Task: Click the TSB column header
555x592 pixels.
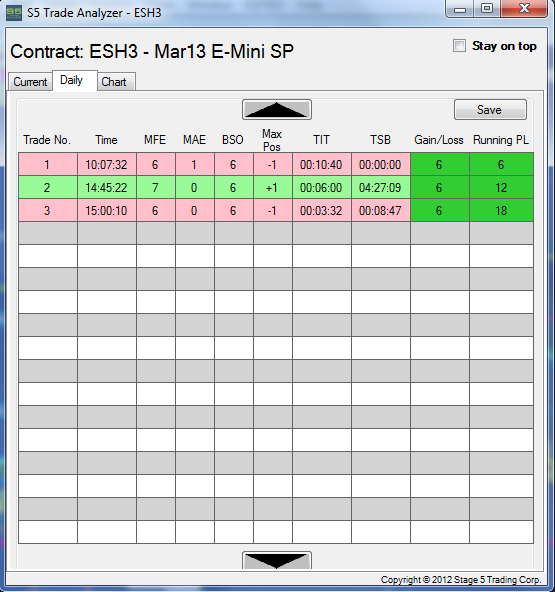Action: tap(380, 140)
